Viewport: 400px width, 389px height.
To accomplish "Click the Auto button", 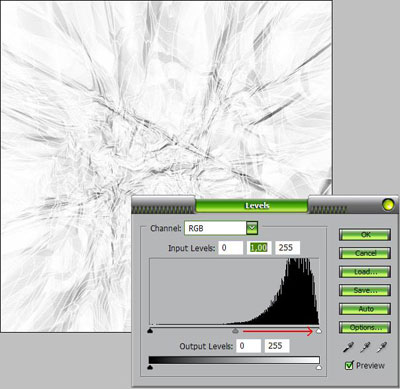I will (365, 309).
